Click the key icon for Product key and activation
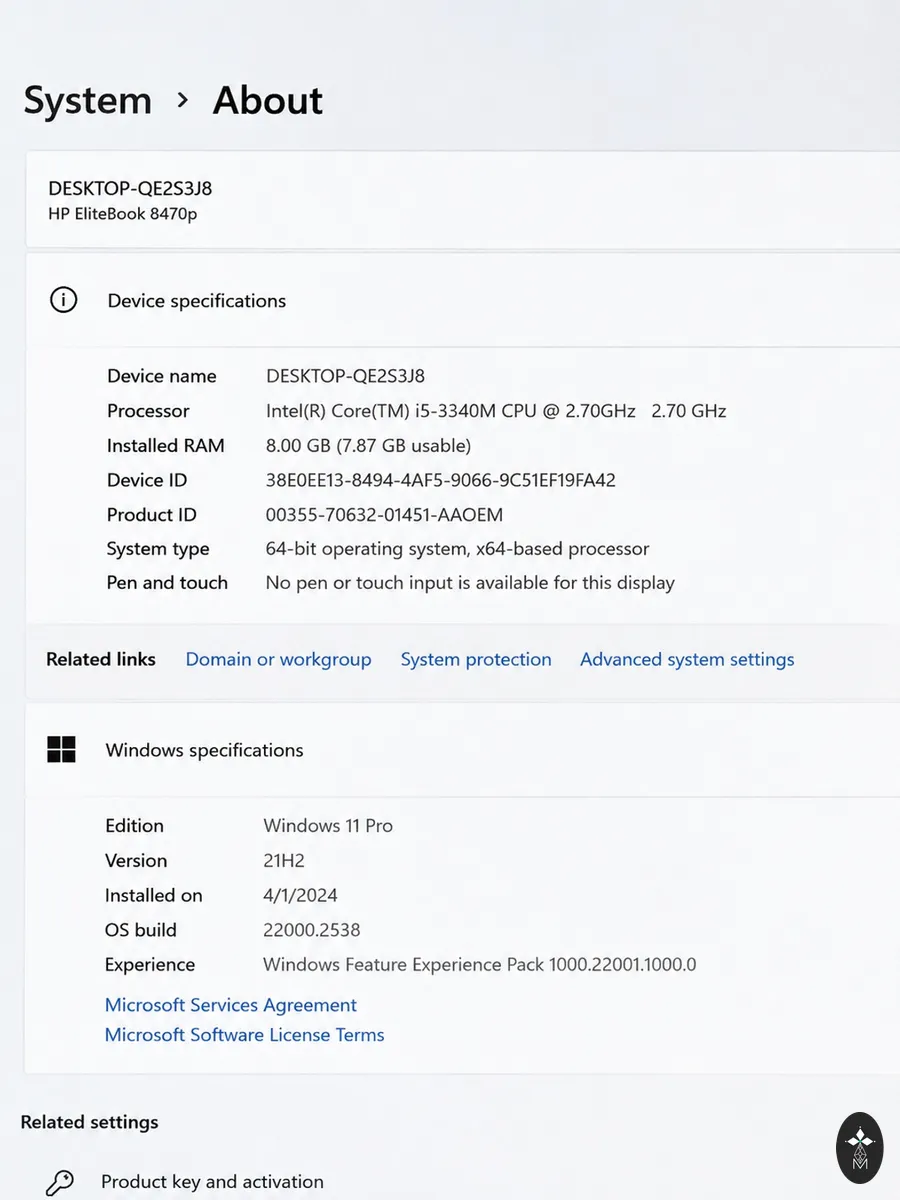This screenshot has height=1200, width=900. (60, 1183)
